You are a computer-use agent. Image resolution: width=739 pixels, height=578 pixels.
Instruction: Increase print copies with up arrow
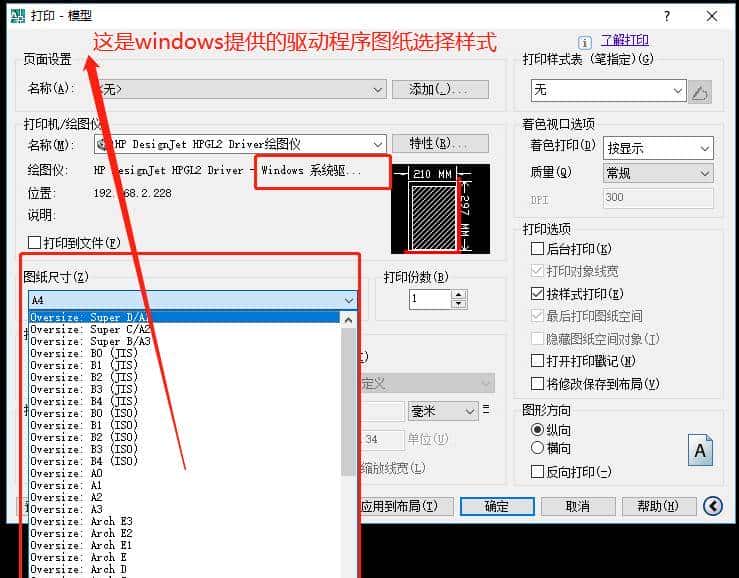click(459, 295)
